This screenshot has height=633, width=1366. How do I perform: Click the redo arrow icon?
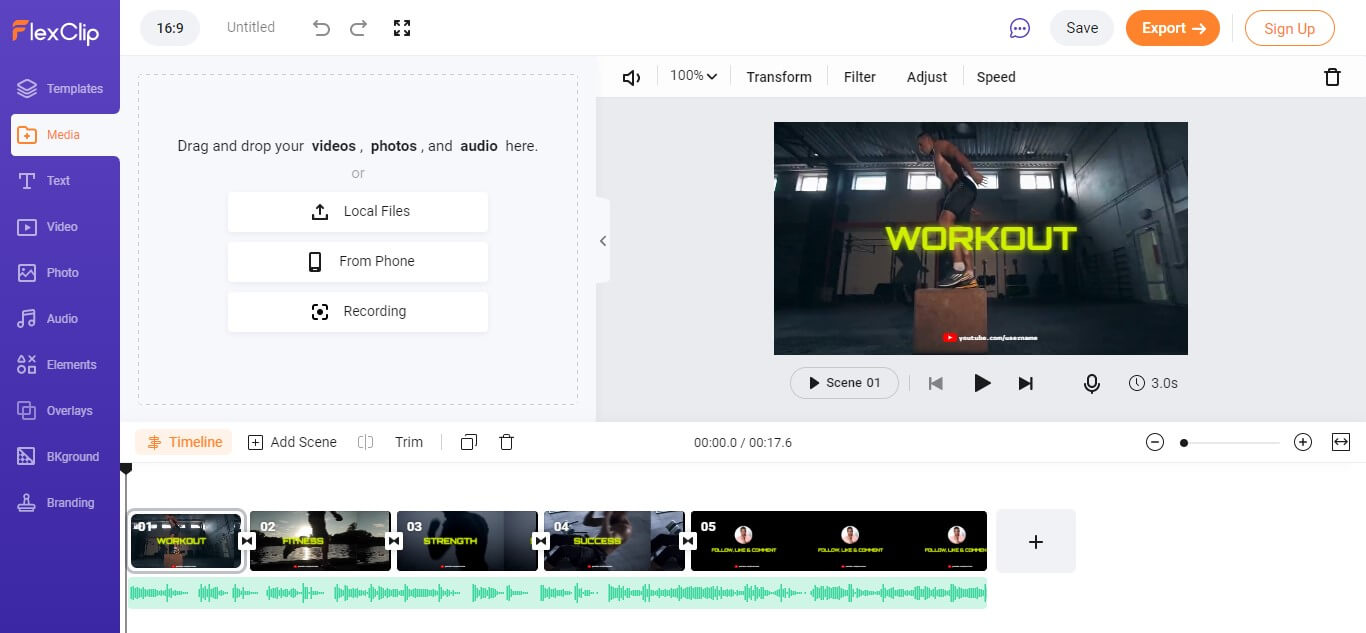pyautogui.click(x=358, y=28)
